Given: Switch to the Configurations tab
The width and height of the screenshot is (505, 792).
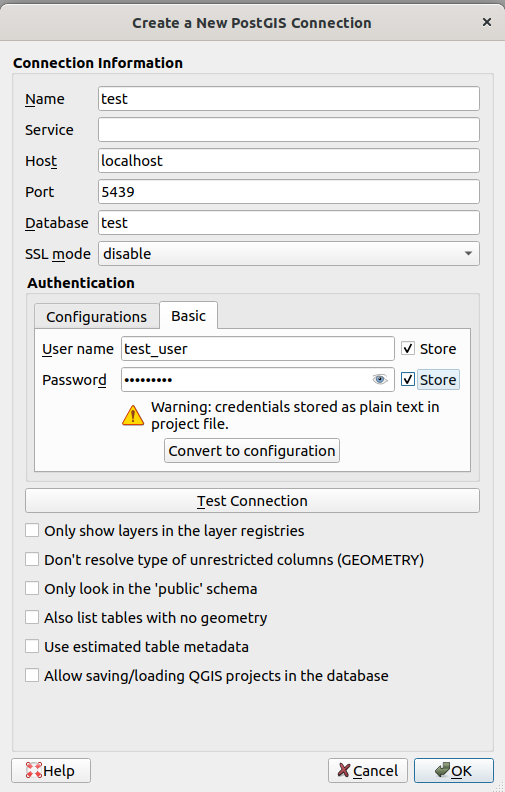Looking at the screenshot, I should tap(96, 317).
